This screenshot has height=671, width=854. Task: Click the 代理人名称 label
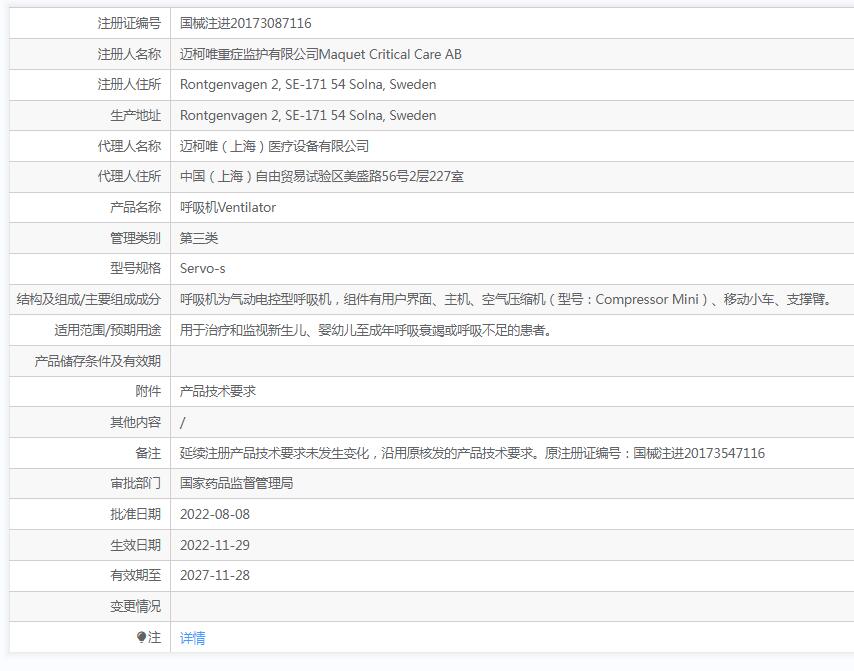129,146
